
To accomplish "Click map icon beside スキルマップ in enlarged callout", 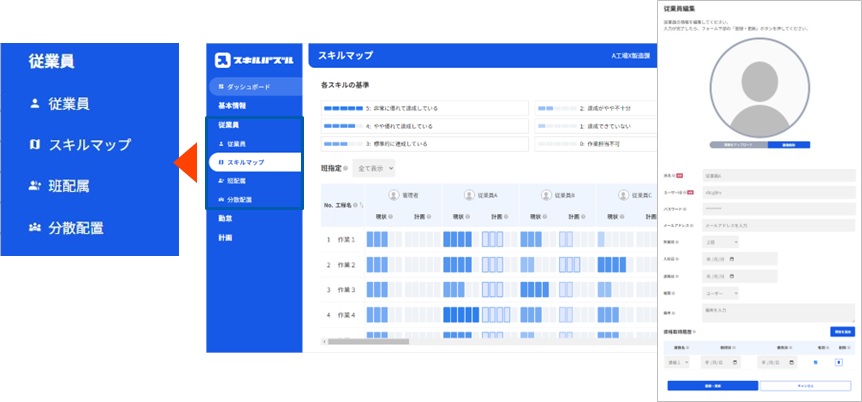I will (x=35, y=145).
